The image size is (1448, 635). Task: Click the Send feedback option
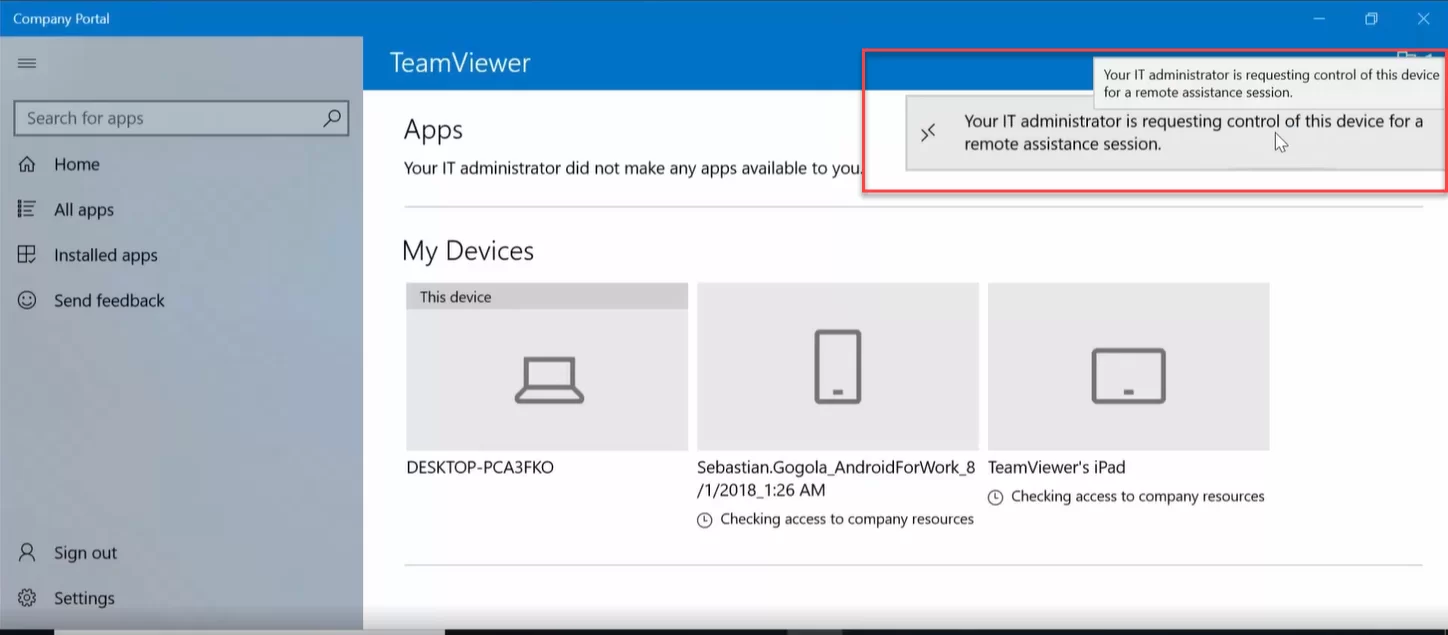click(109, 300)
